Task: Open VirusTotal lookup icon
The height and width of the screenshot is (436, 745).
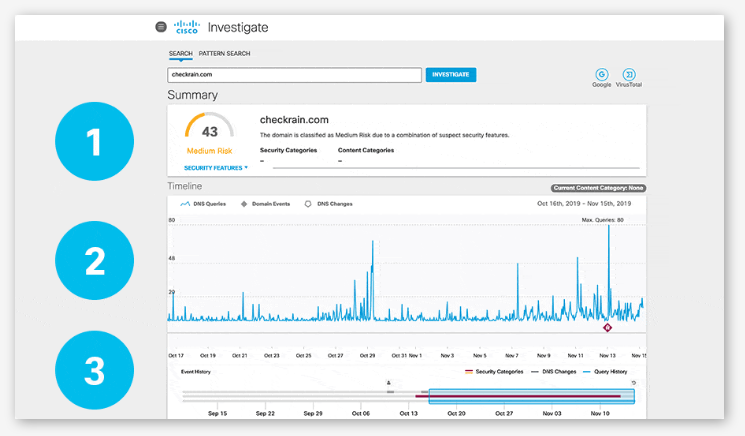Action: coord(629,75)
